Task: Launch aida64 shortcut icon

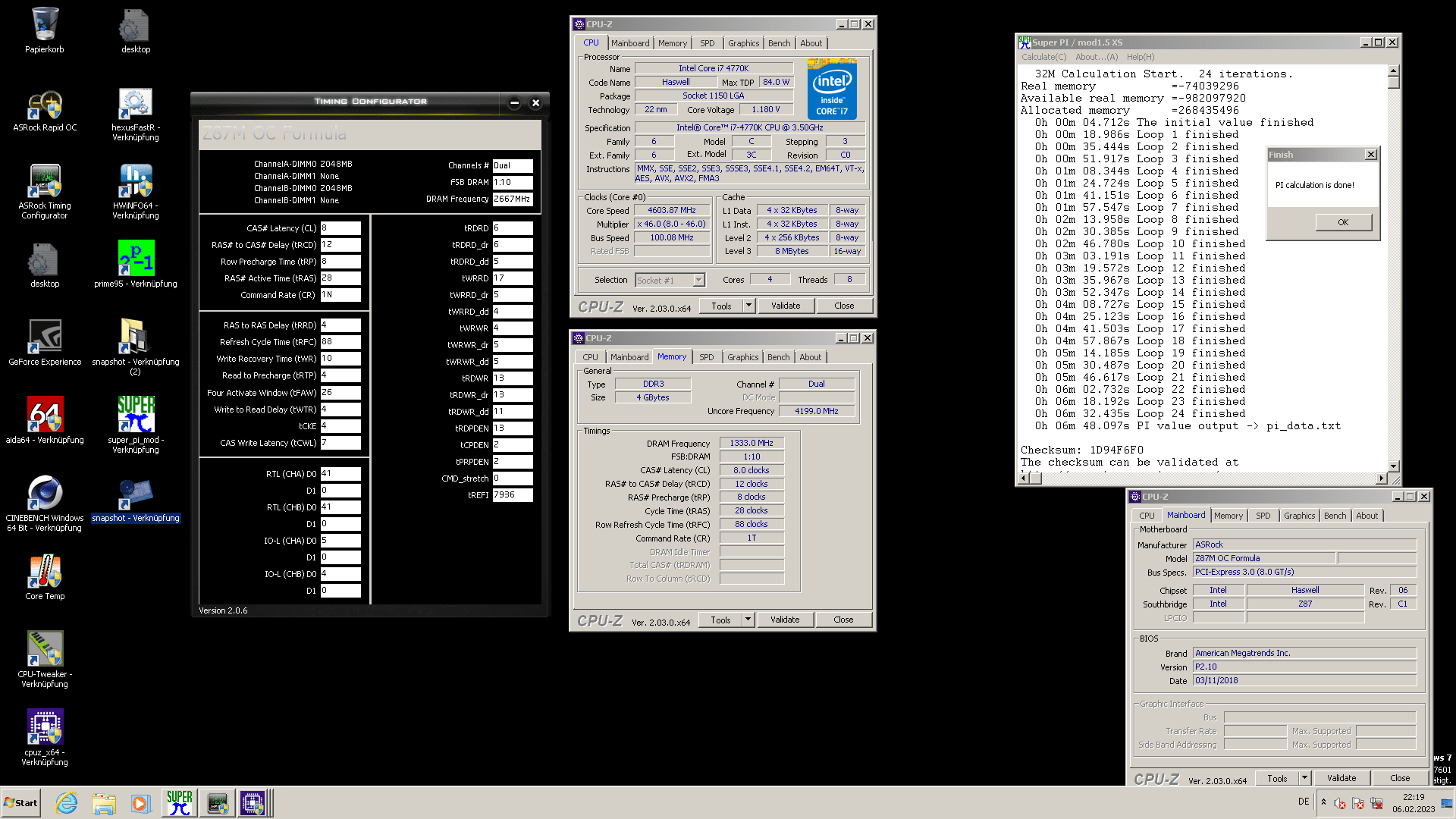Action: [45, 419]
